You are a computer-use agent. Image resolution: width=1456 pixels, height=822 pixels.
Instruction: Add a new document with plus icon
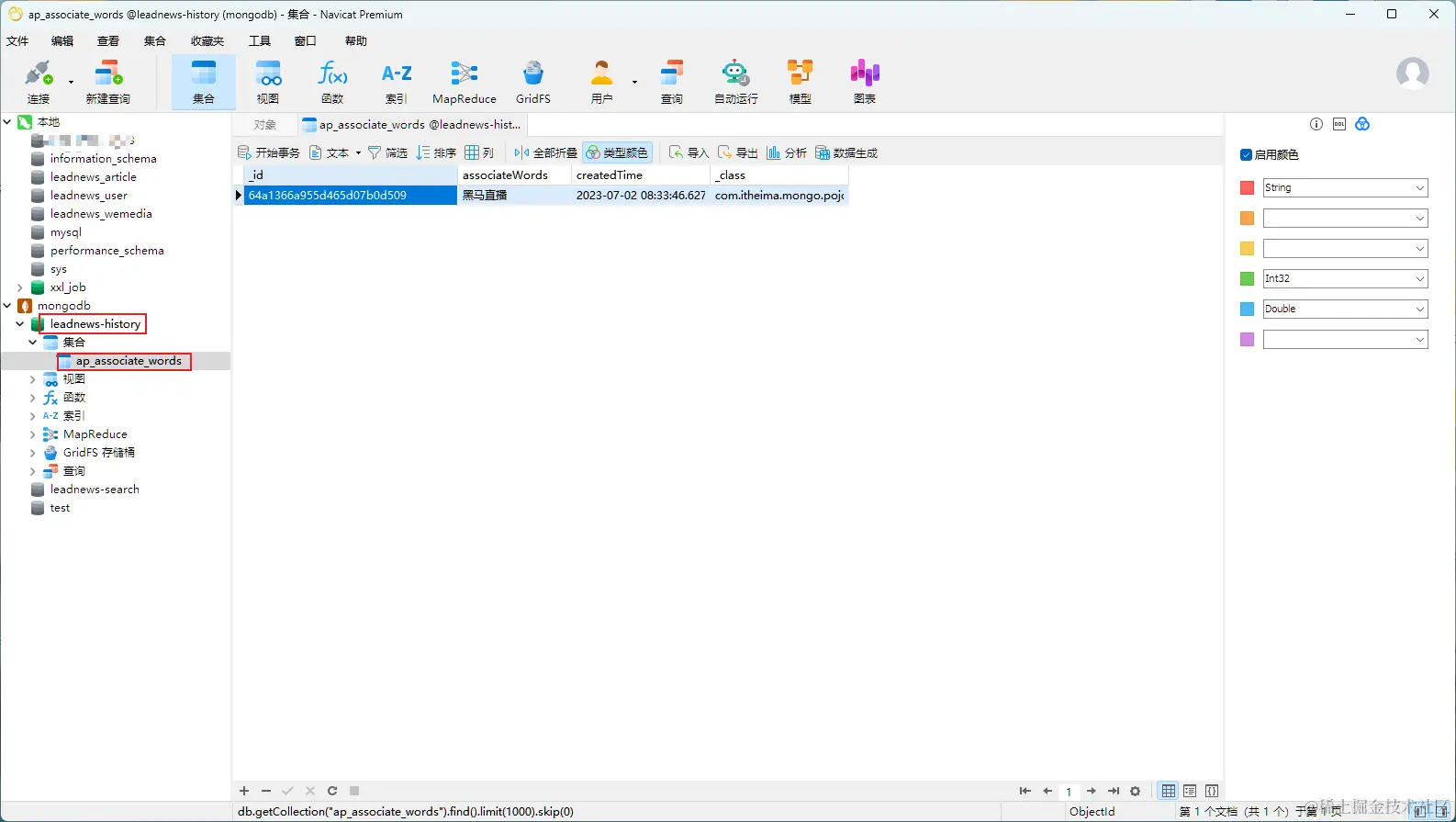pos(244,791)
